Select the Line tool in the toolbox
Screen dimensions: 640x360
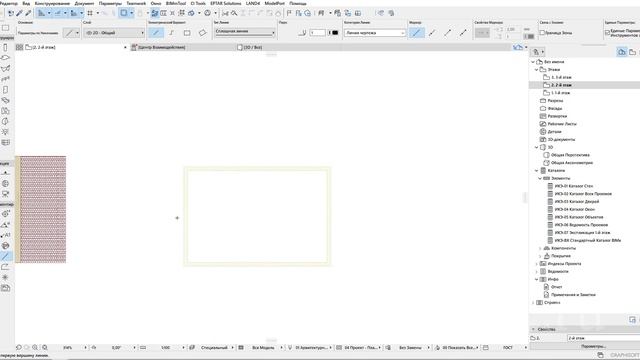pos(5,256)
